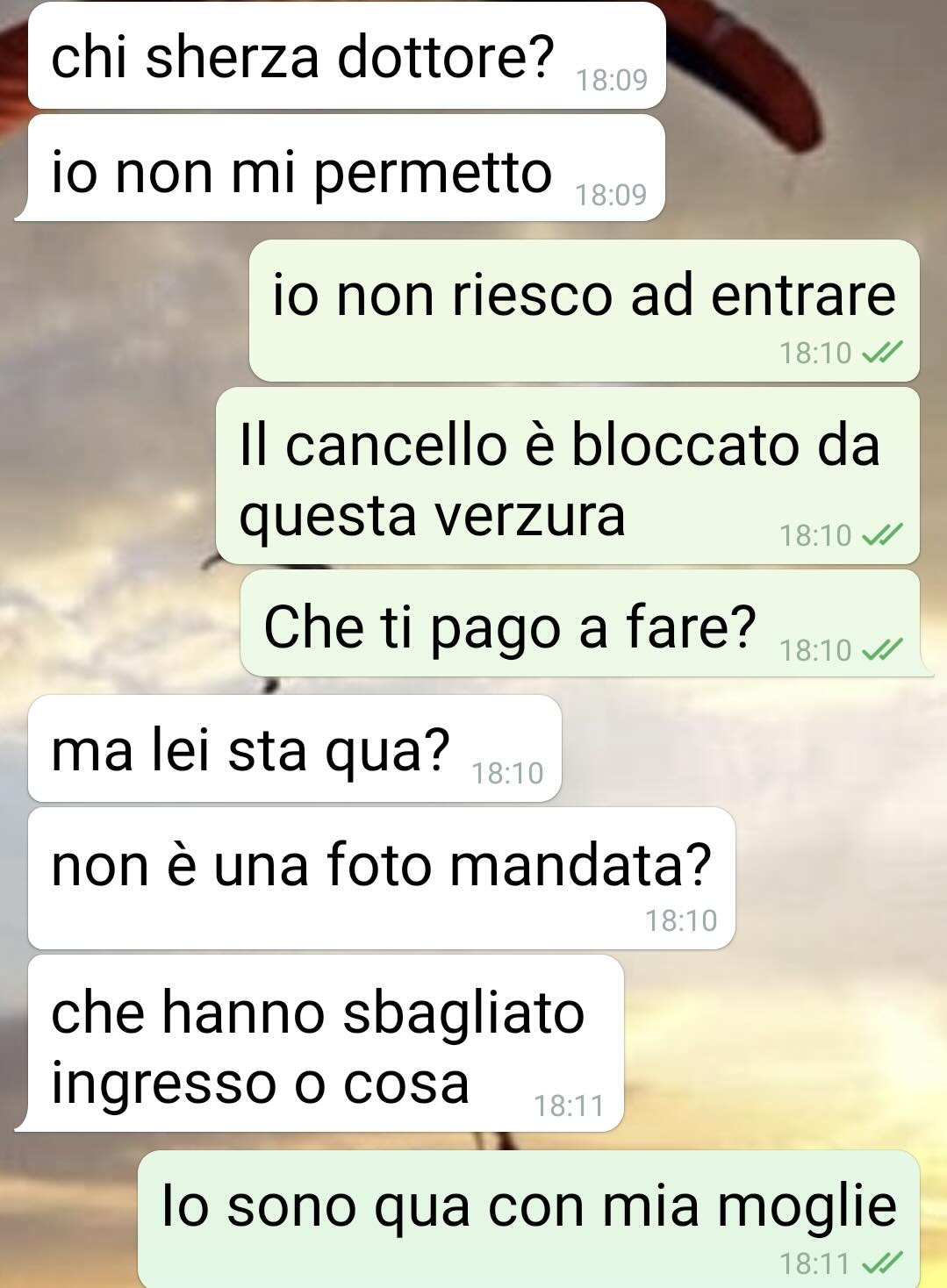The width and height of the screenshot is (947, 1288).
Task: Tap double-check icon on "questa verzura" message
Action: pyautogui.click(x=882, y=534)
